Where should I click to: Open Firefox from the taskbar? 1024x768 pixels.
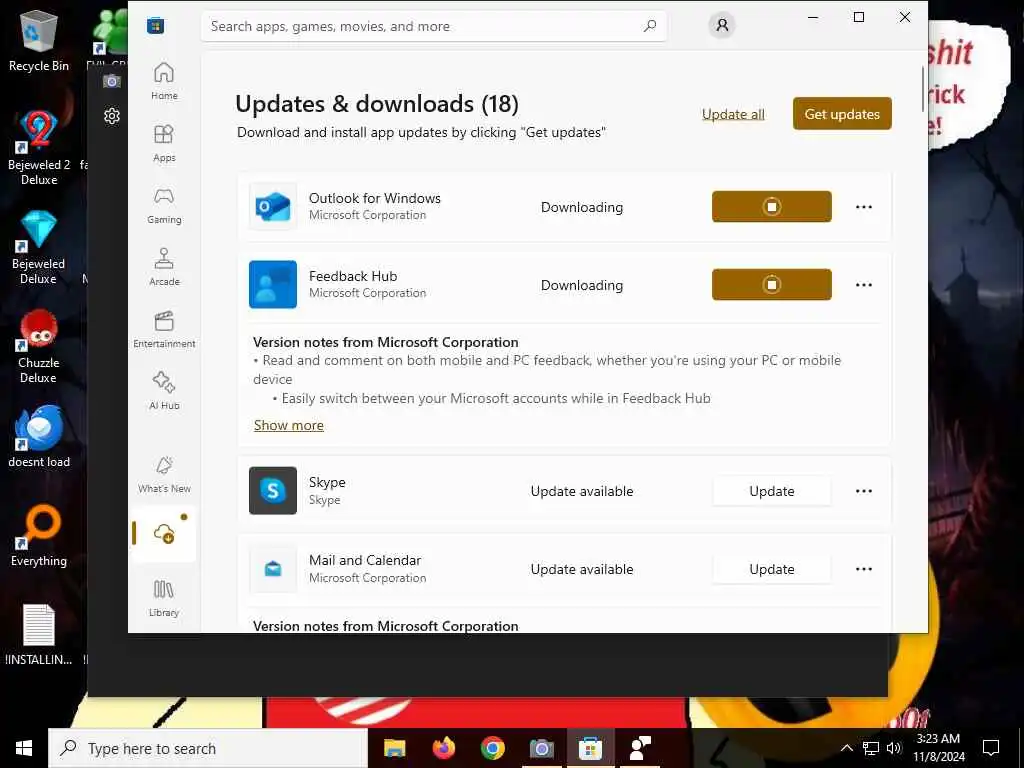tap(444, 748)
